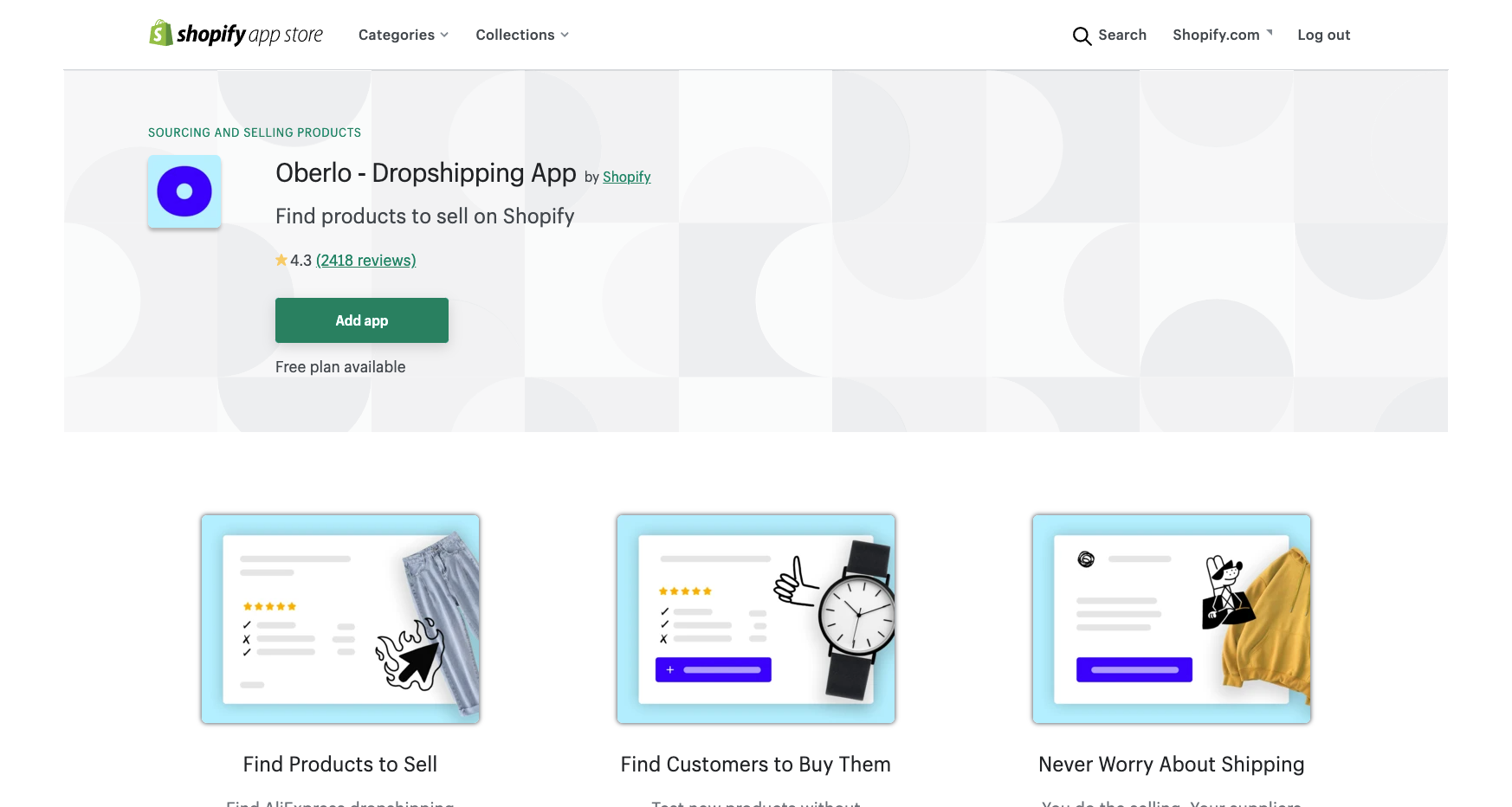Open the Shopify.com external link
Screen dimensions: 1512x807
tap(1222, 35)
